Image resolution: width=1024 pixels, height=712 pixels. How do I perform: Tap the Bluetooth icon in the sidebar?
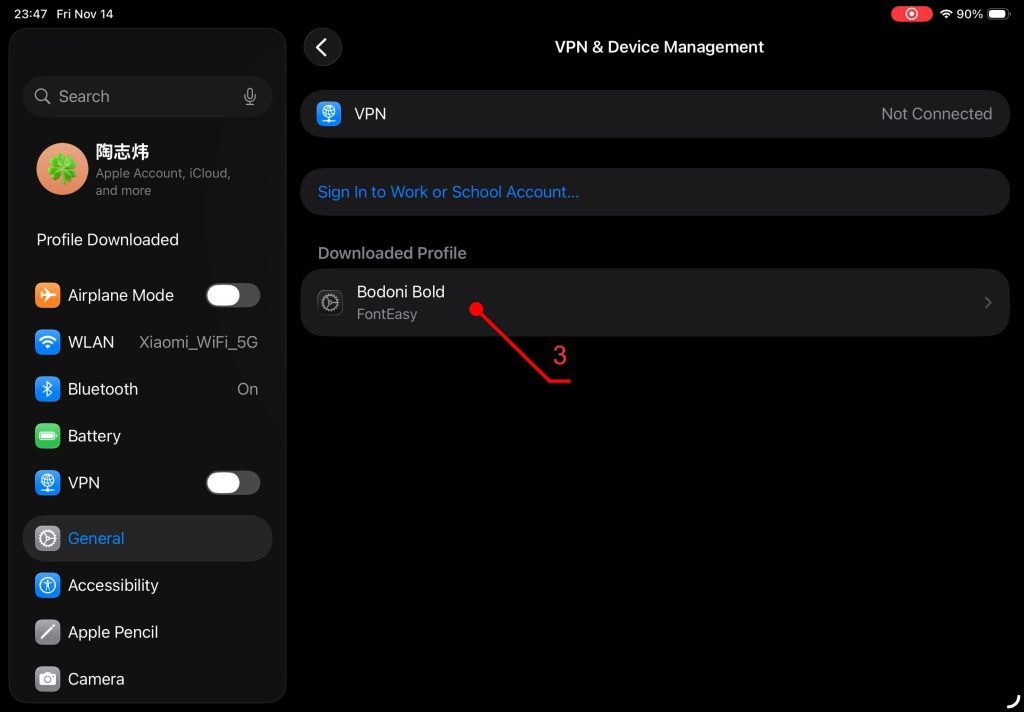pos(47,389)
